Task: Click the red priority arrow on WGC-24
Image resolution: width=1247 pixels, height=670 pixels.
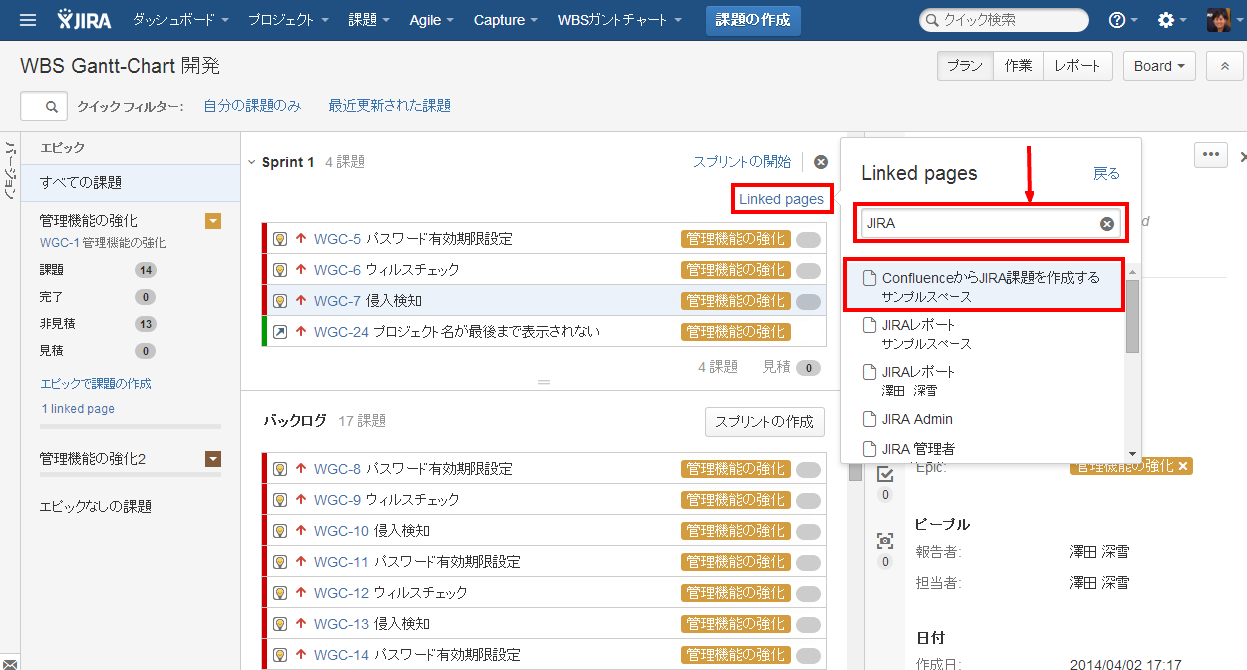Action: pos(300,332)
